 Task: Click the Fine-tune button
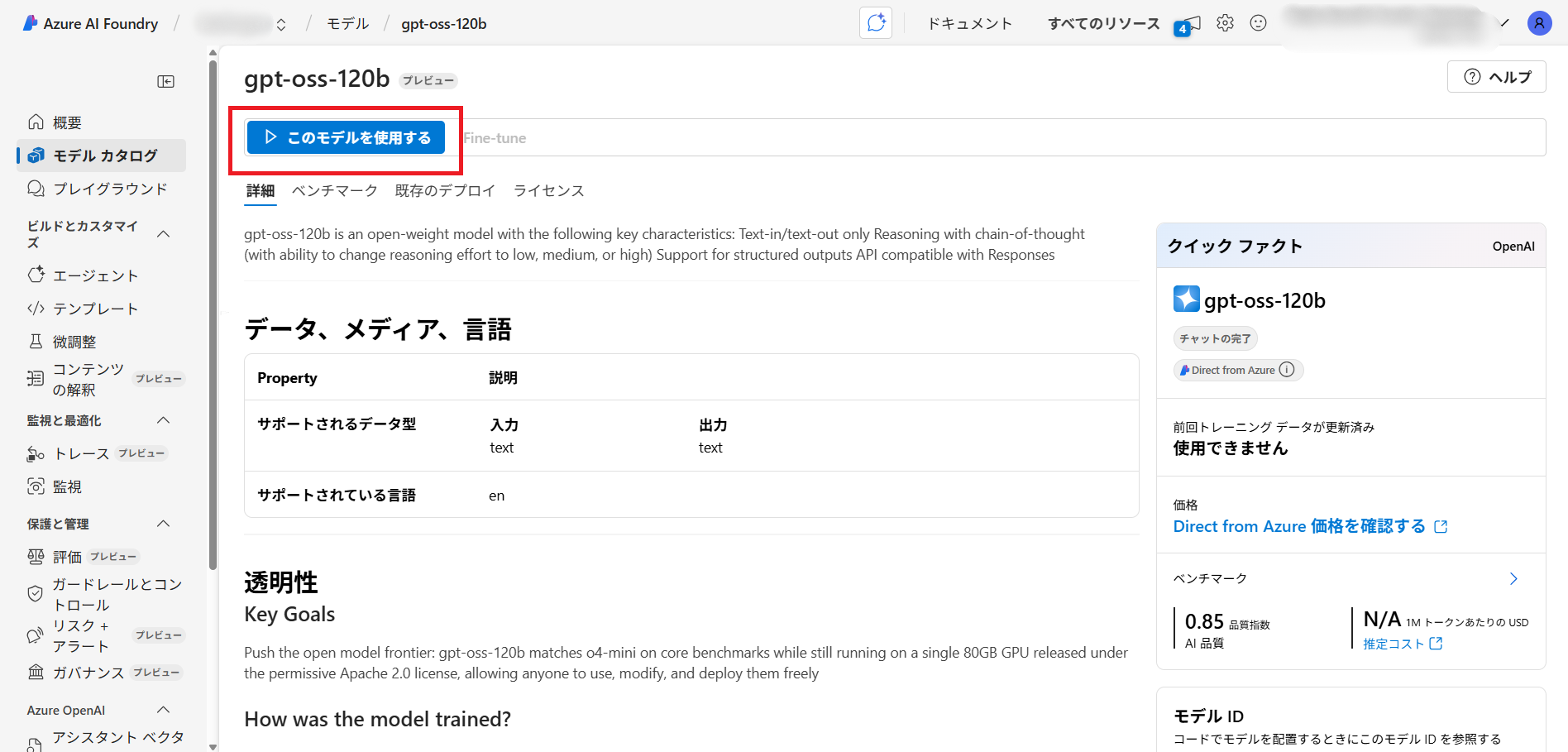495,138
